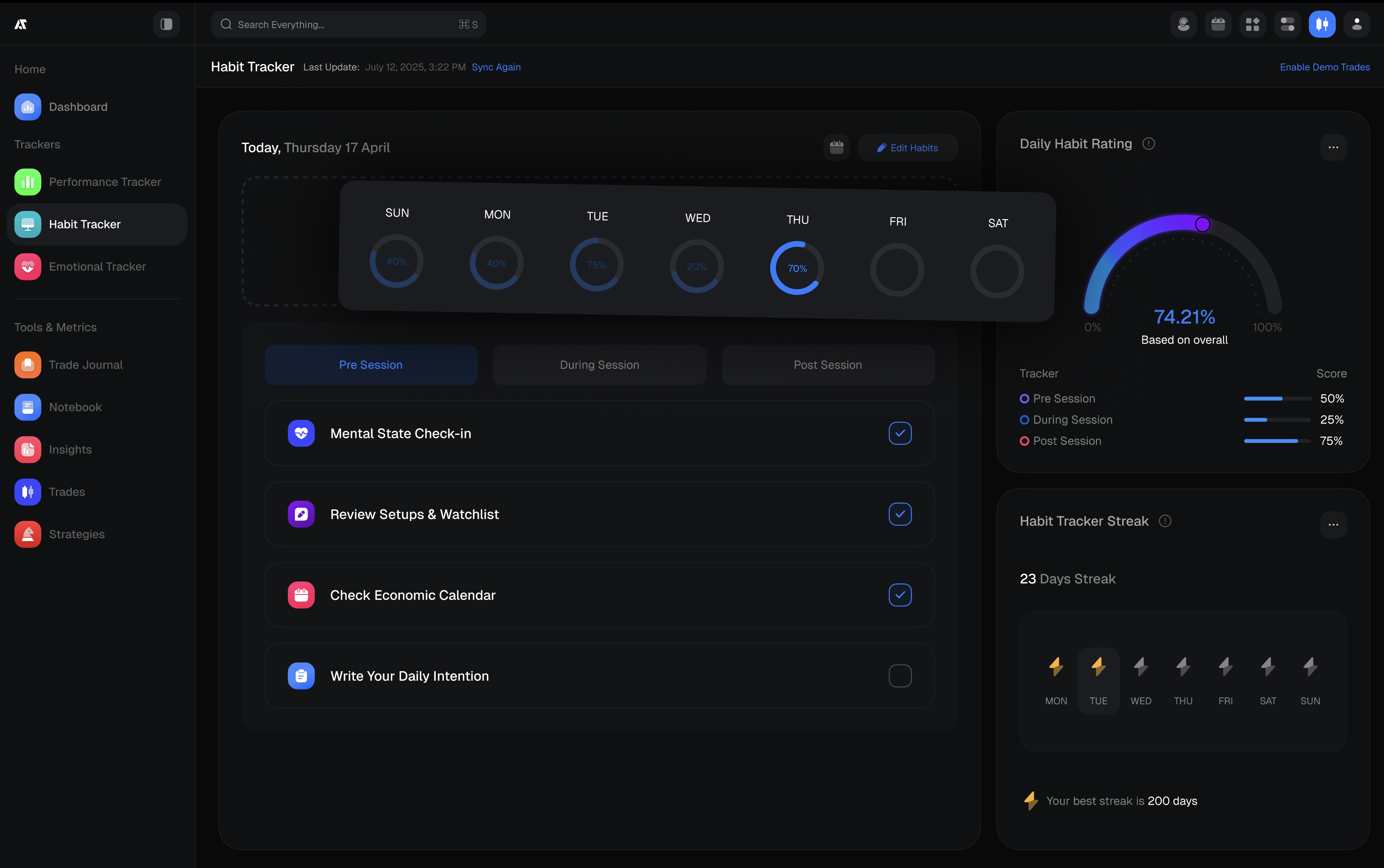The height and width of the screenshot is (868, 1384).
Task: Switch to the During Session tab
Action: pos(599,365)
